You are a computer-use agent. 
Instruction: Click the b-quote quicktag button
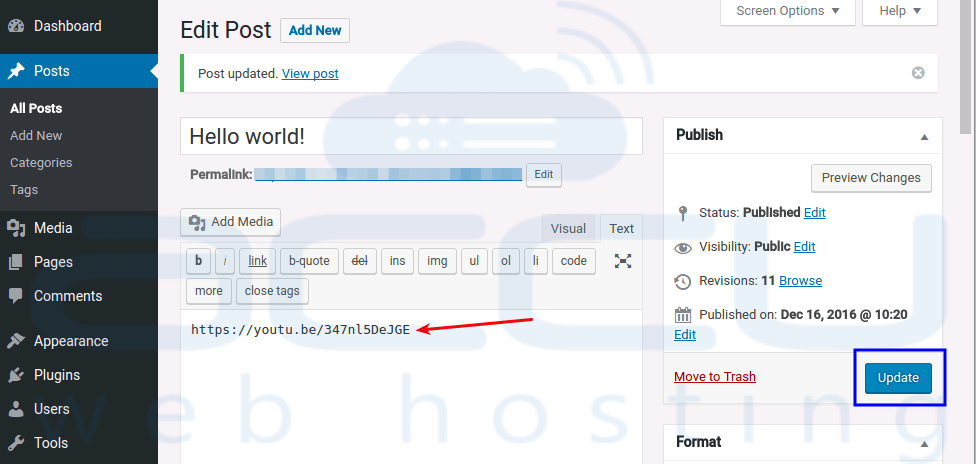[x=309, y=261]
